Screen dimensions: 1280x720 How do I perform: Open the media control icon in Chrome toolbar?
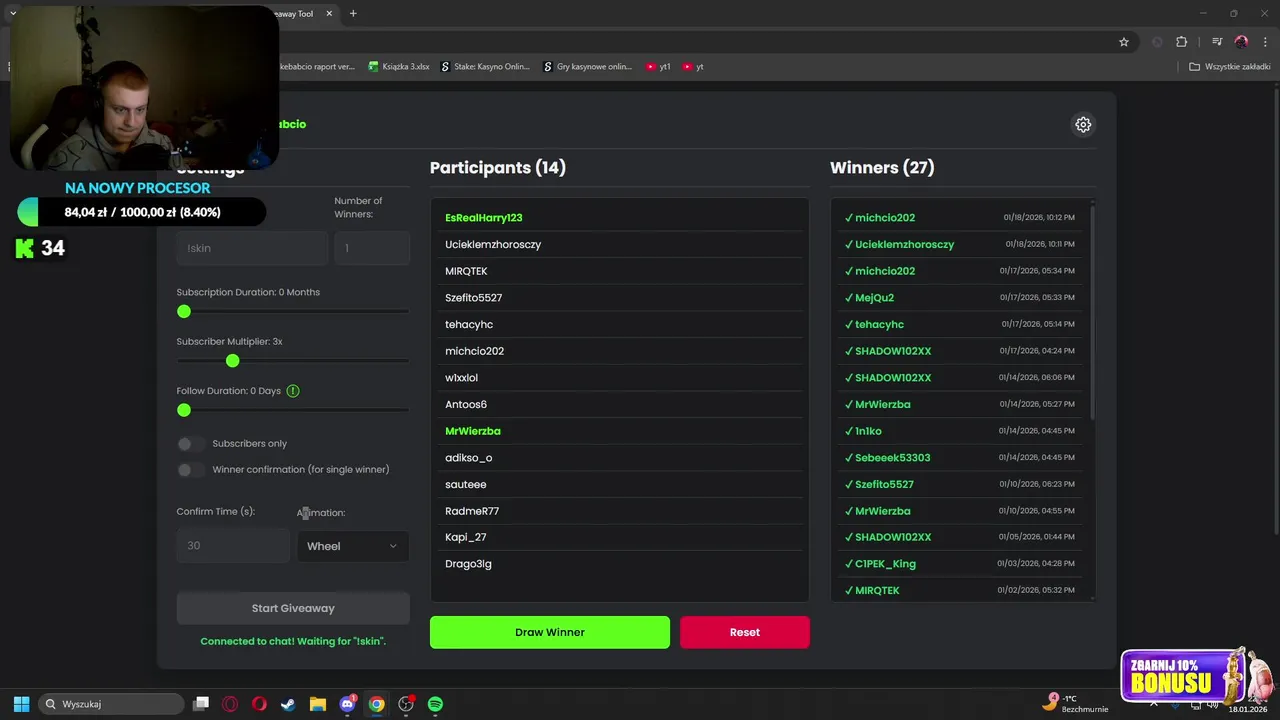1217,42
